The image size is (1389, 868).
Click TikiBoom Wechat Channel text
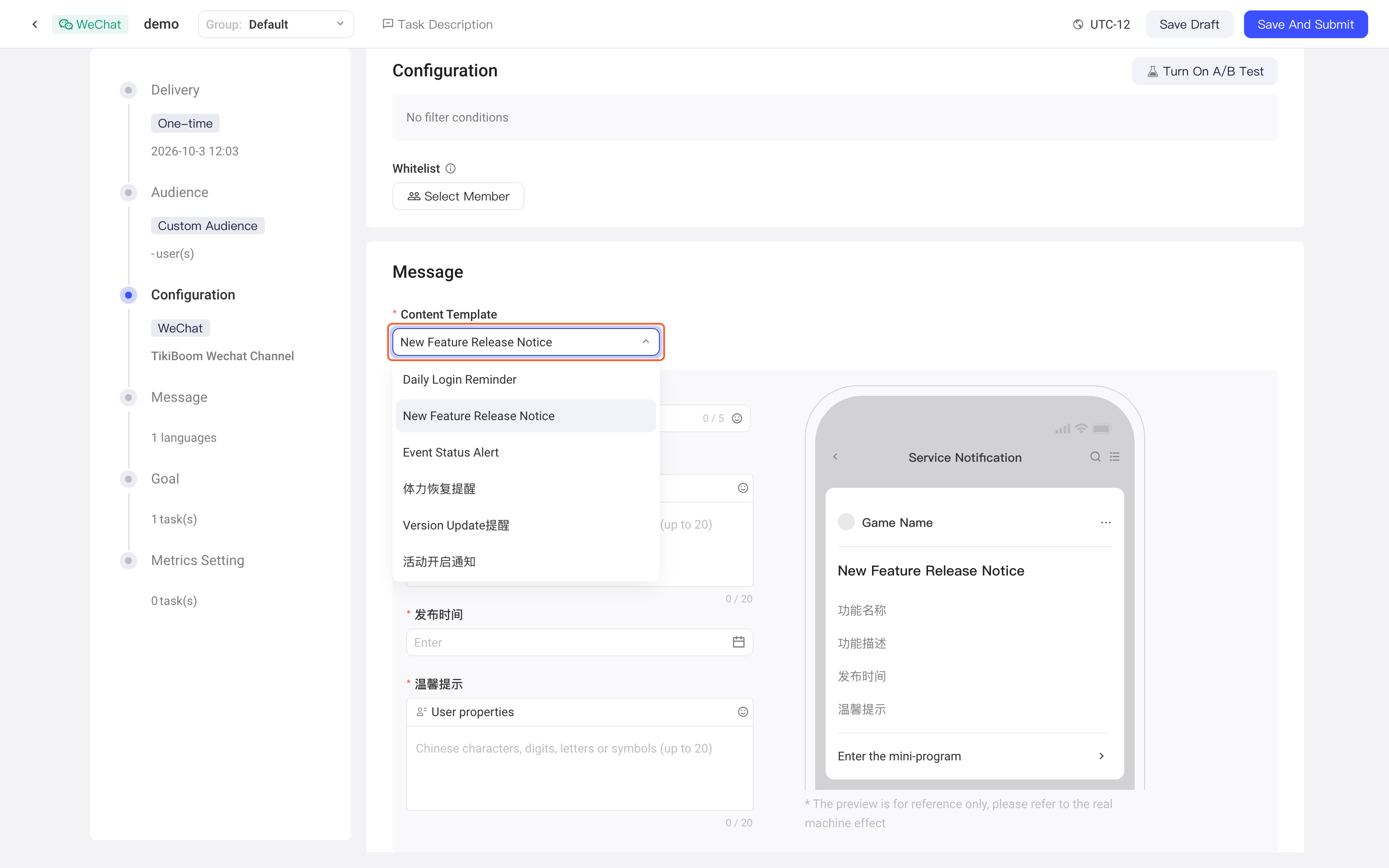pyautogui.click(x=222, y=356)
